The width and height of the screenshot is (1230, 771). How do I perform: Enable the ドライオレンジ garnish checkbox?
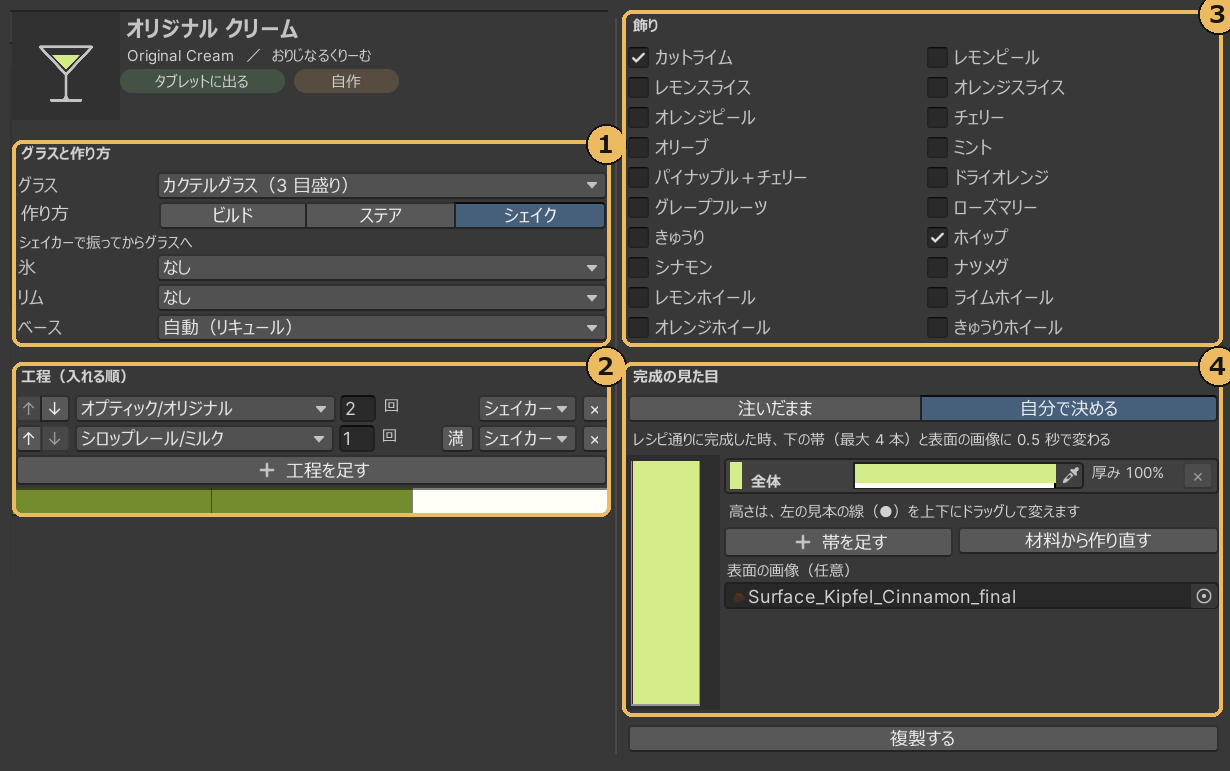click(x=937, y=177)
